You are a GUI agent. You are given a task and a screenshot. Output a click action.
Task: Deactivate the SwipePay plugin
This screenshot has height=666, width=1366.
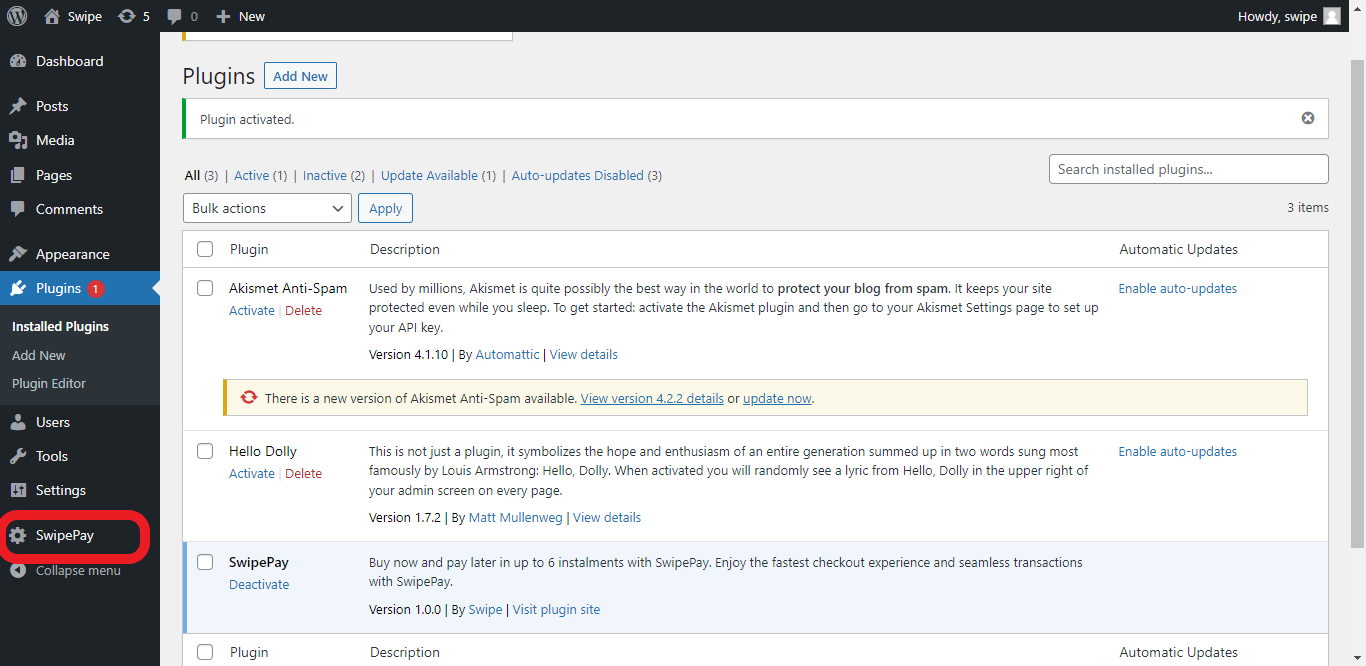259,584
